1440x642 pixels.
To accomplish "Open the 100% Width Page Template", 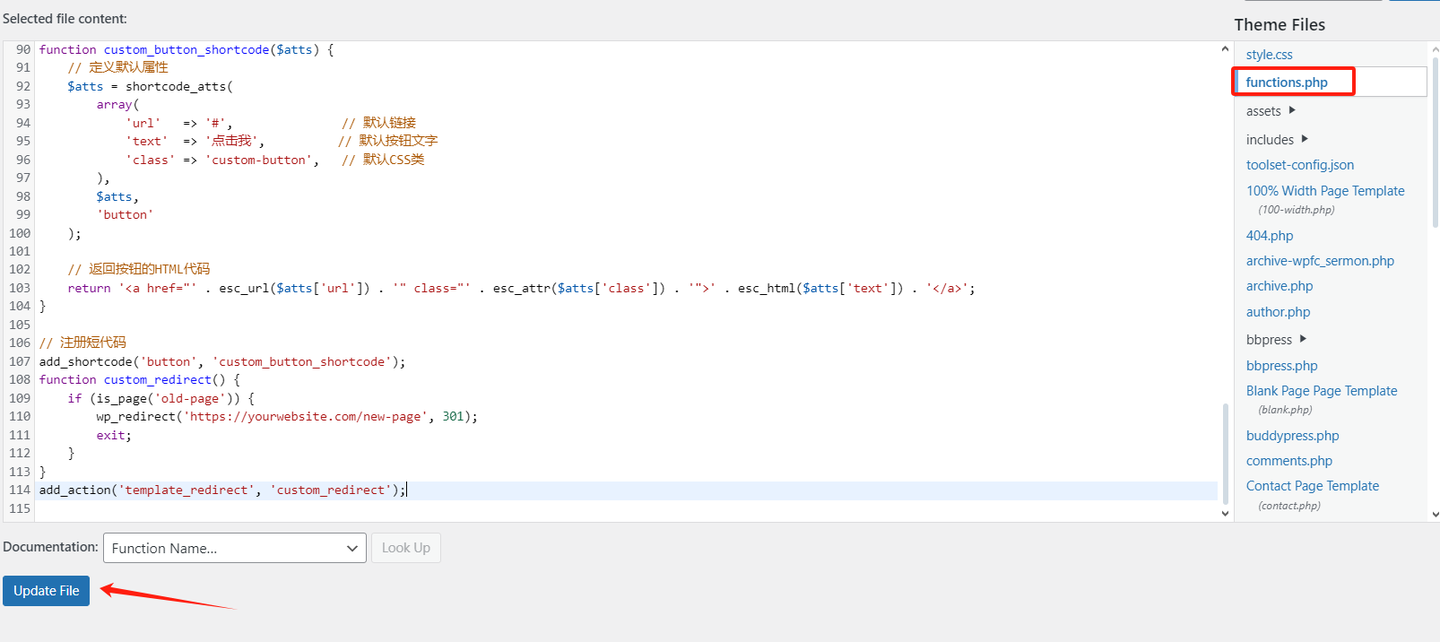I will [x=1325, y=190].
